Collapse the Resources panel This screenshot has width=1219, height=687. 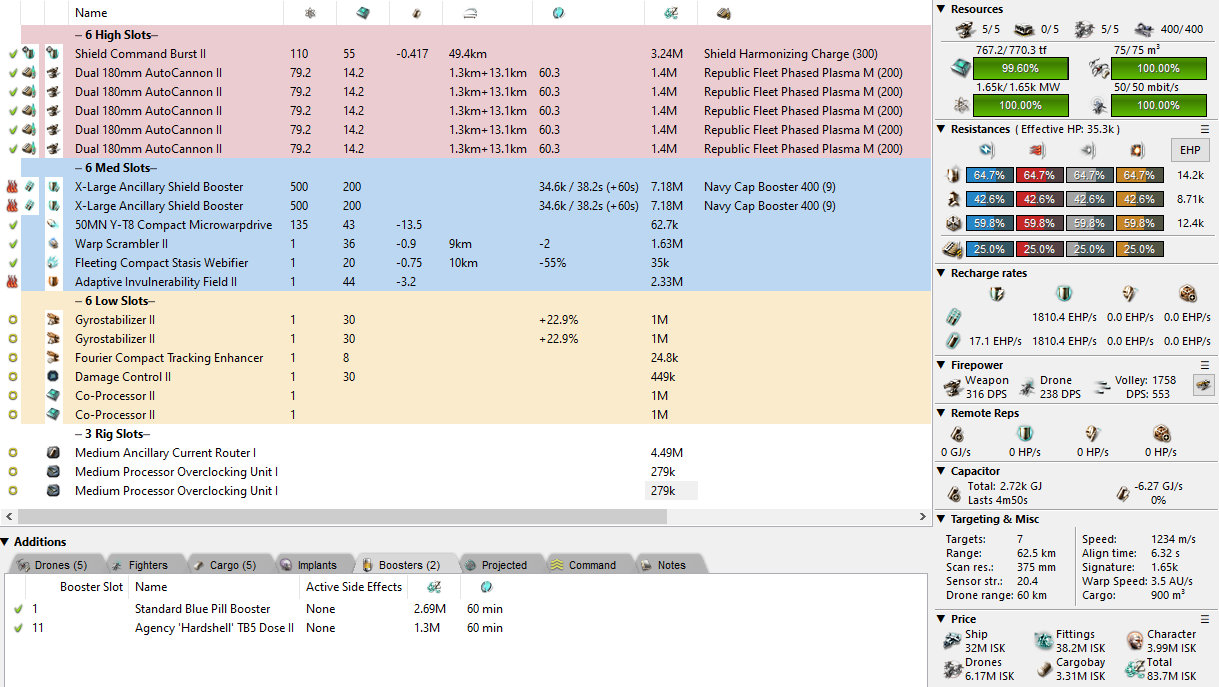pyautogui.click(x=942, y=9)
